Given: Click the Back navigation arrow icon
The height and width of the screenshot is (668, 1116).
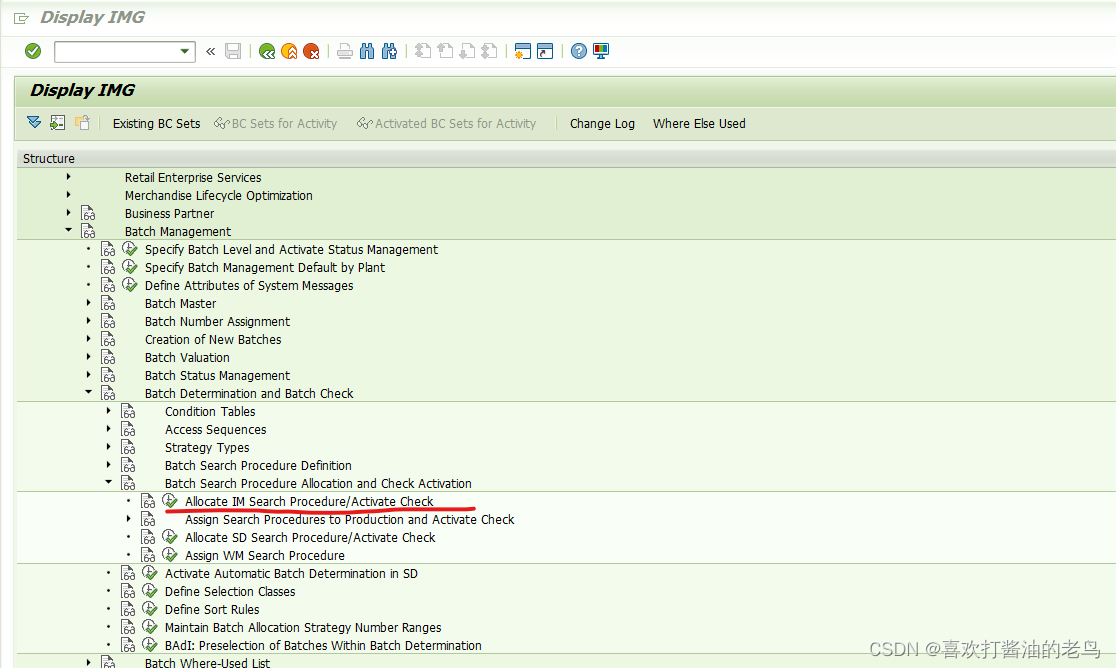Looking at the screenshot, I should (266, 51).
